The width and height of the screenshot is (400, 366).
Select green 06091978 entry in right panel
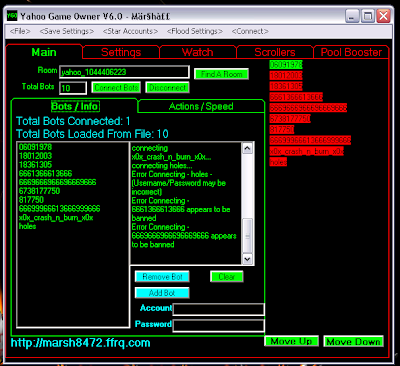[x=286, y=64]
